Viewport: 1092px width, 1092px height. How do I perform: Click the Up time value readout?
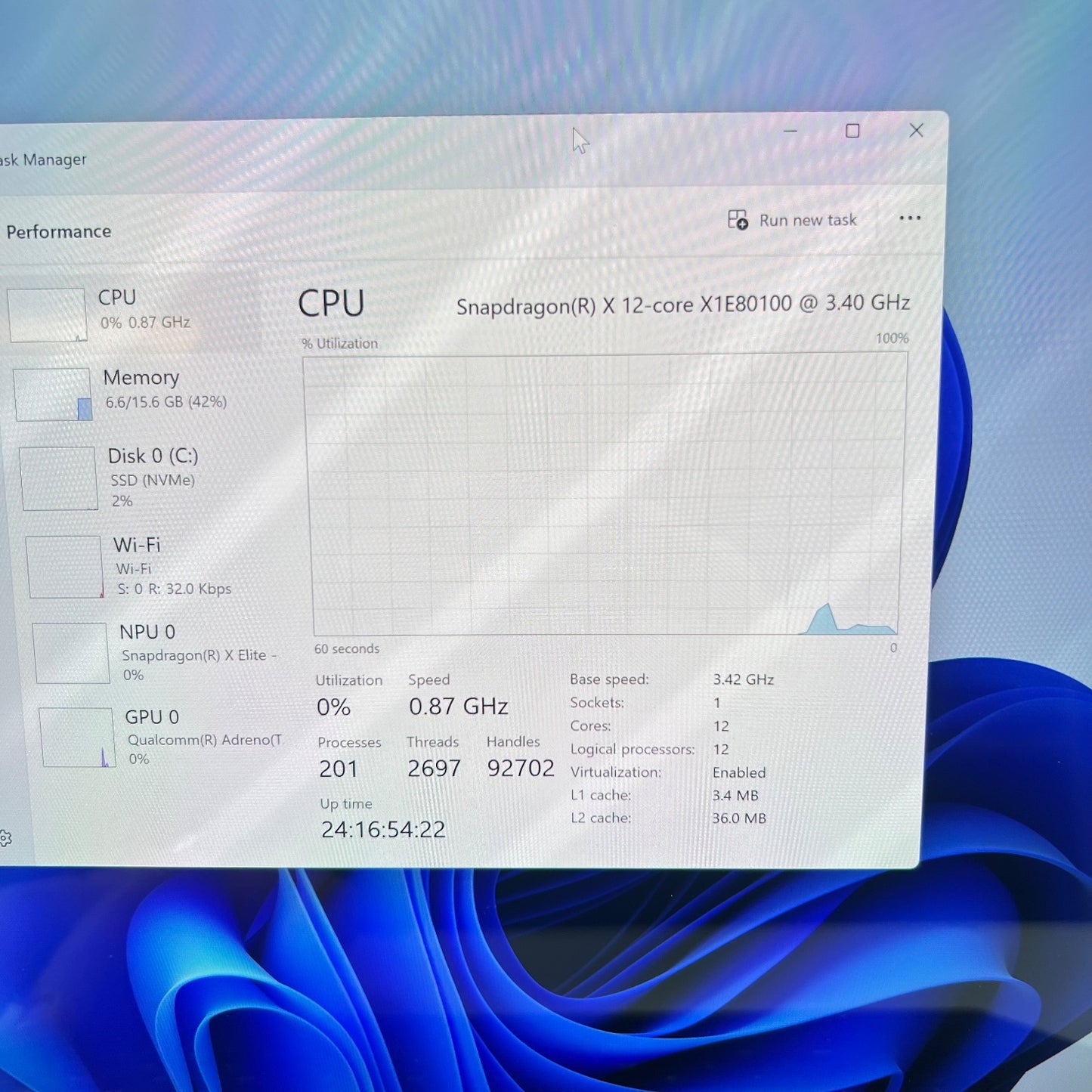tap(382, 829)
